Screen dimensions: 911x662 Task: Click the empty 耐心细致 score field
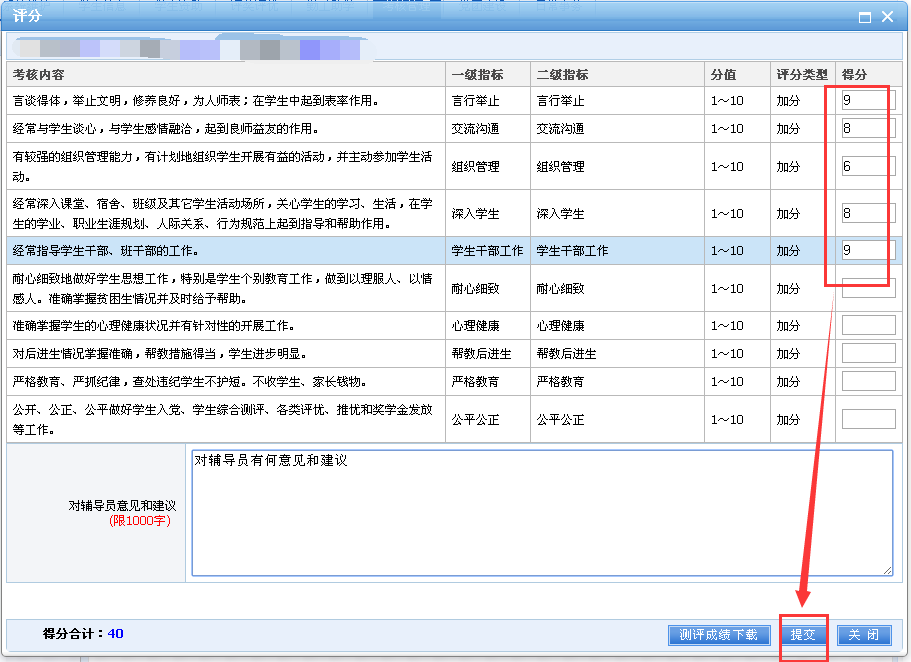pos(868,288)
